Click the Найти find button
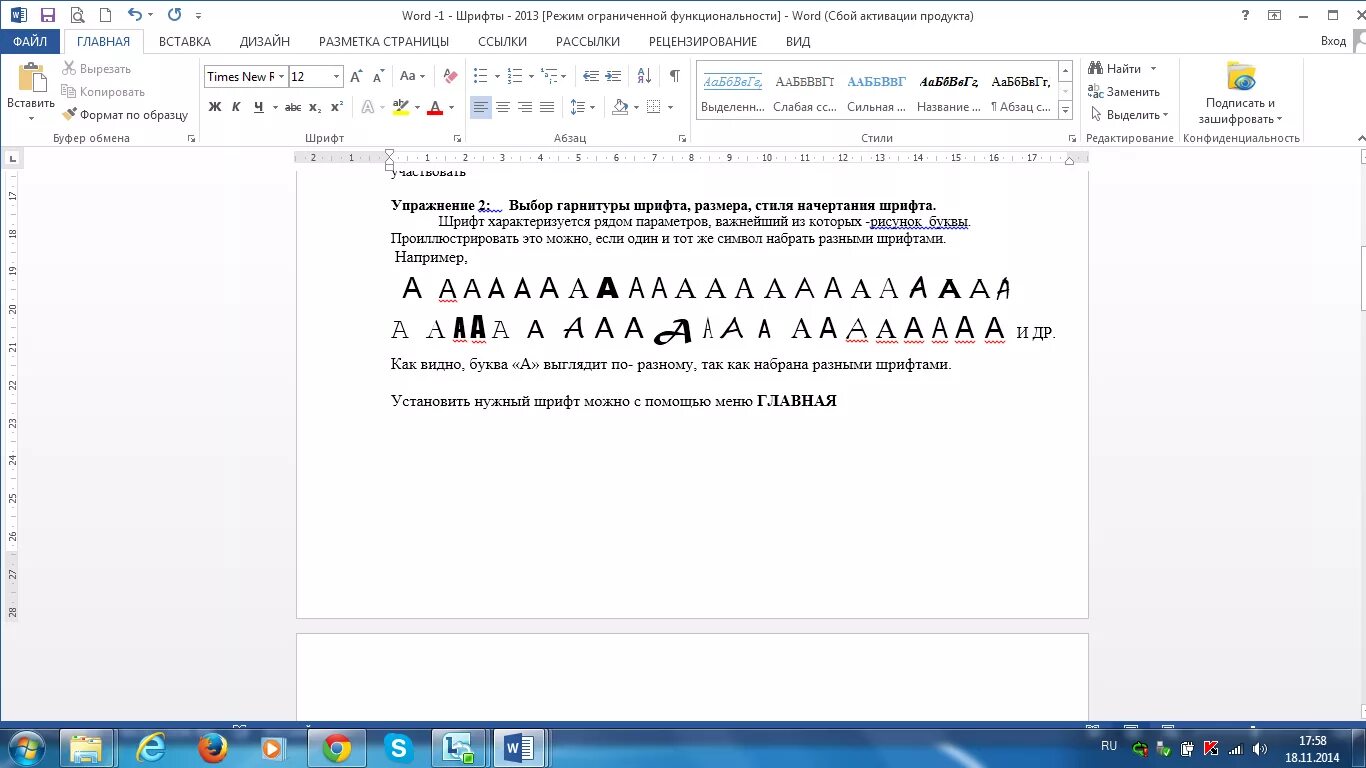 coord(1115,69)
